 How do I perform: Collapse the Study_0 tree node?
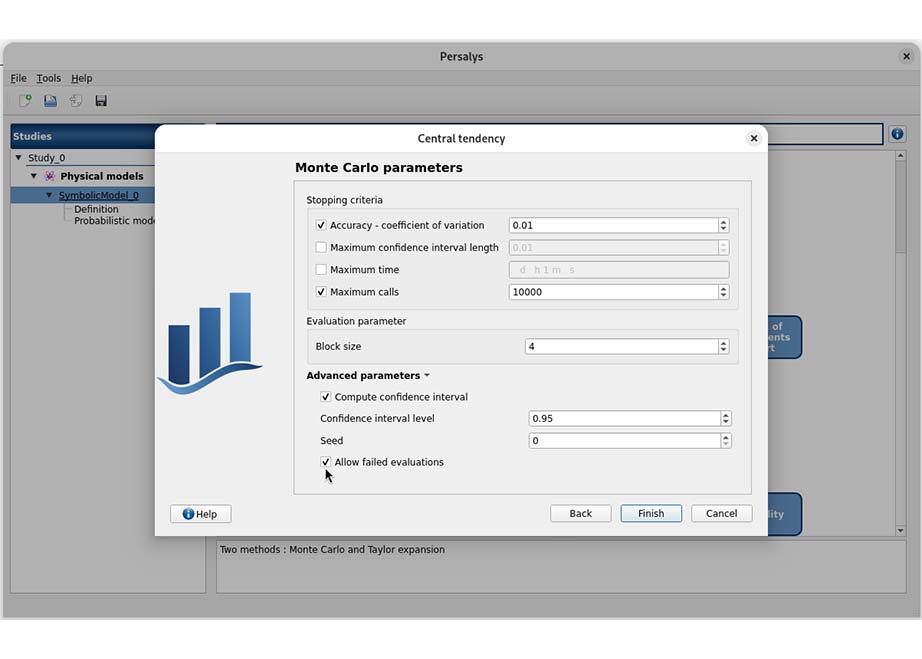(x=18, y=158)
